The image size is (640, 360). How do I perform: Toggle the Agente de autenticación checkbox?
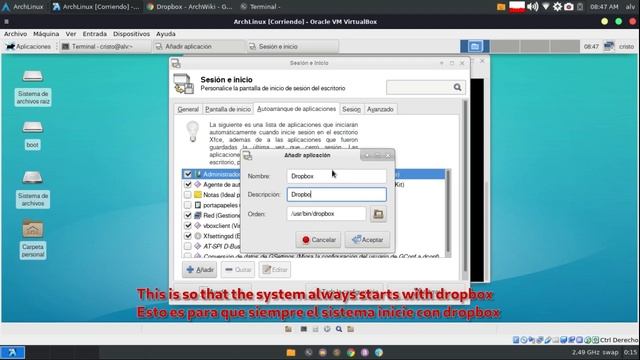point(188,184)
